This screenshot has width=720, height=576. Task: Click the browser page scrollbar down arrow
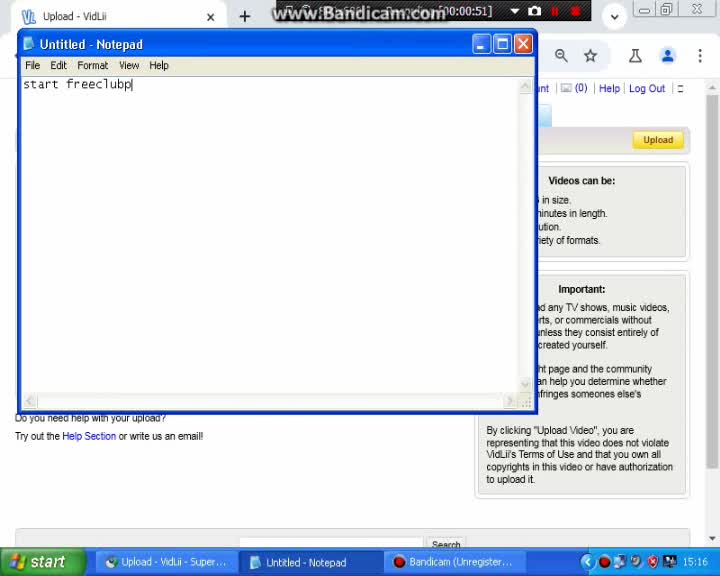click(712, 538)
